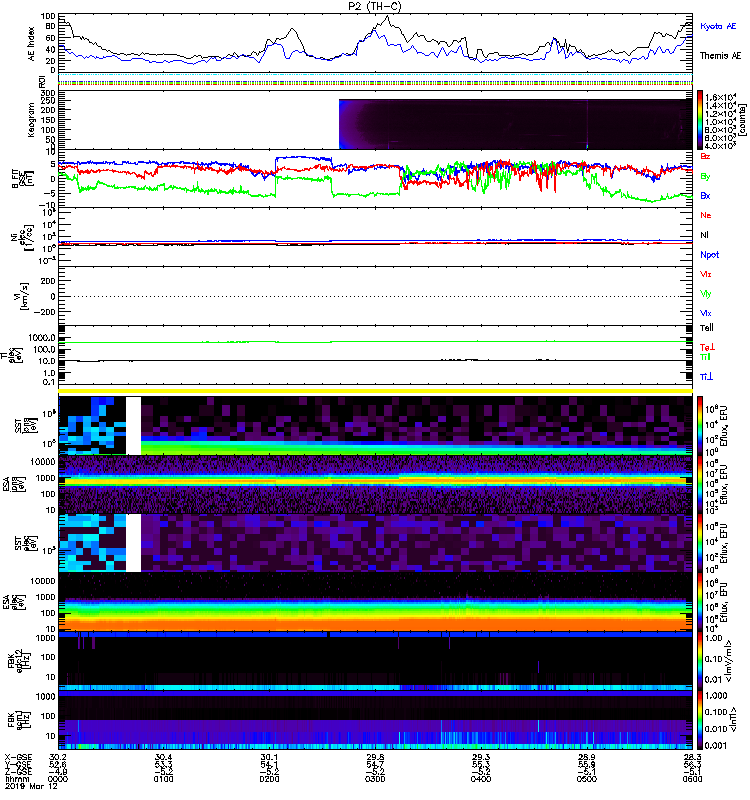Click the 0300 time tick label
Image resolution: width=750 pixels, height=800 pixels.
[x=375, y=779]
